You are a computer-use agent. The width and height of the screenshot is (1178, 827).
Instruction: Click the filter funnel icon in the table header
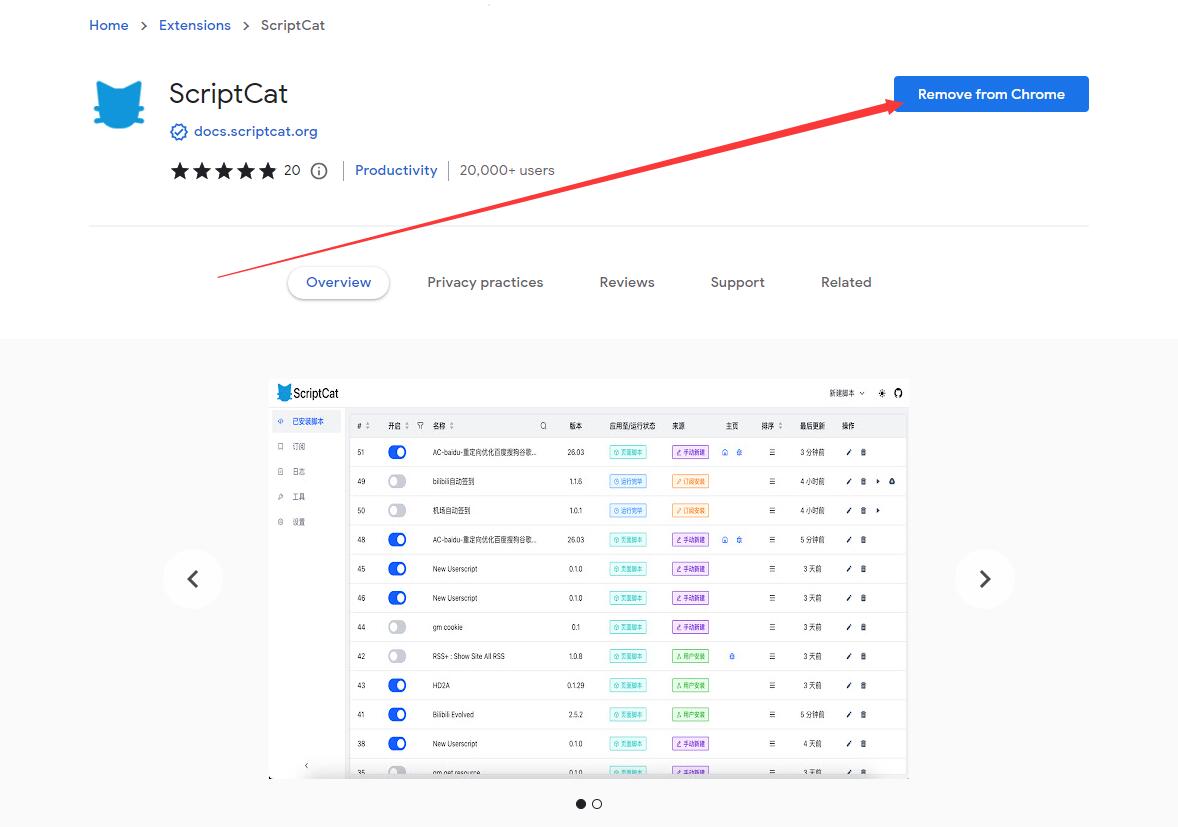(420, 426)
